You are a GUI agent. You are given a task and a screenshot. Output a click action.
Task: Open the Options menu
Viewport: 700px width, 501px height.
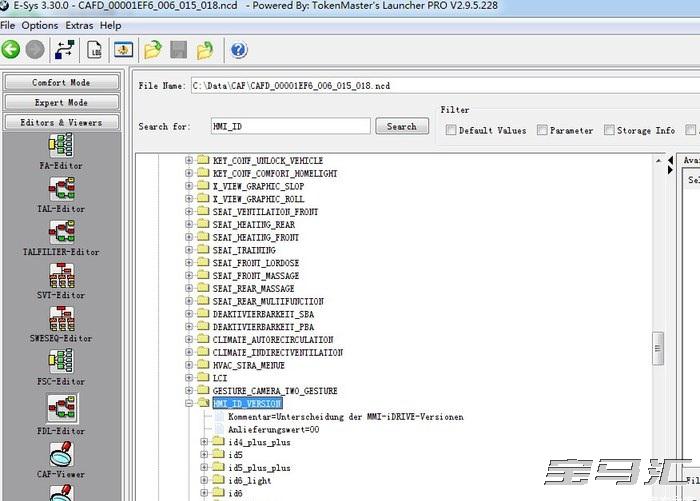40,25
